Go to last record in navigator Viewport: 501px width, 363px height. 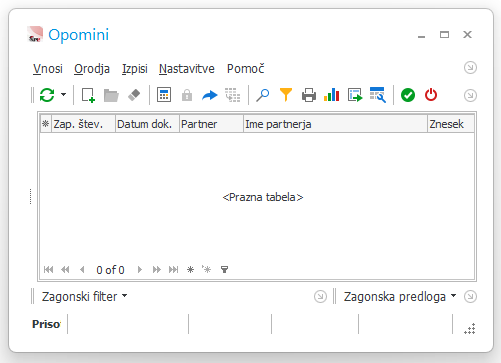pos(174,269)
